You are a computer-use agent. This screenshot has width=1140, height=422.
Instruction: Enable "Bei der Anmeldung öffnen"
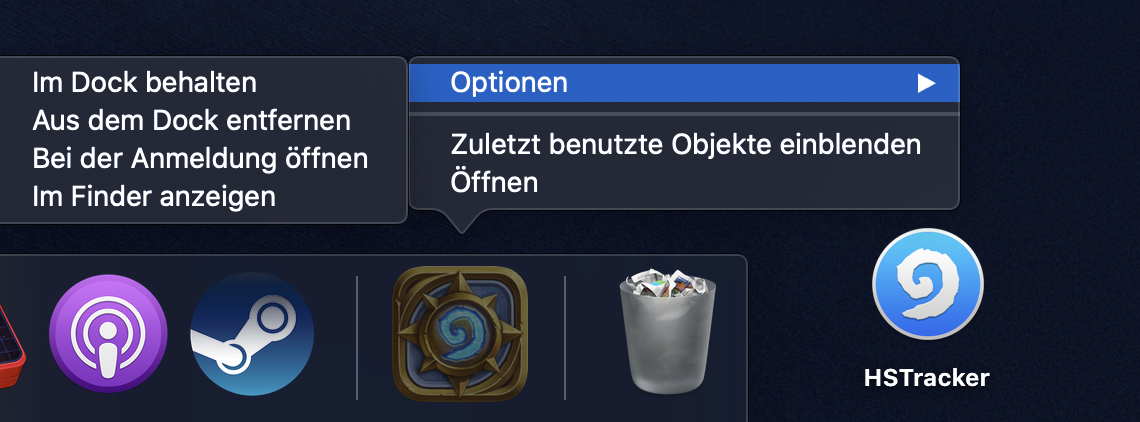[x=200, y=159]
